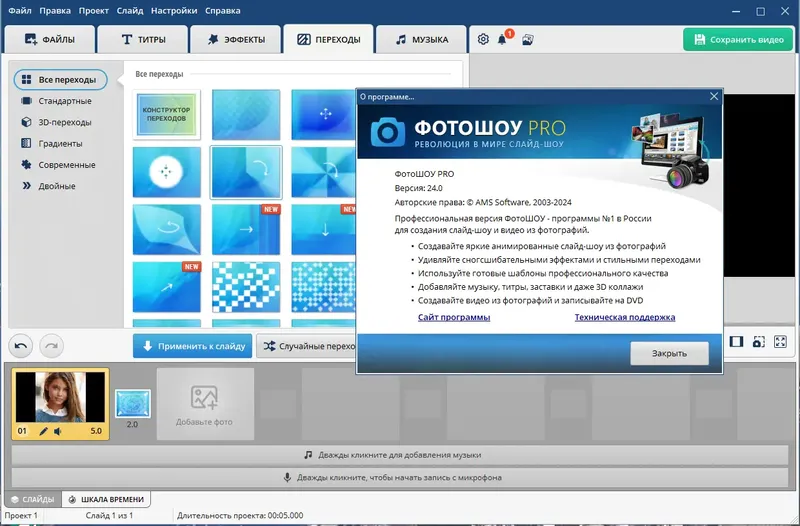Open Конструктор переходов thumbnail
The width and height of the screenshot is (800, 526).
pyautogui.click(x=166, y=114)
